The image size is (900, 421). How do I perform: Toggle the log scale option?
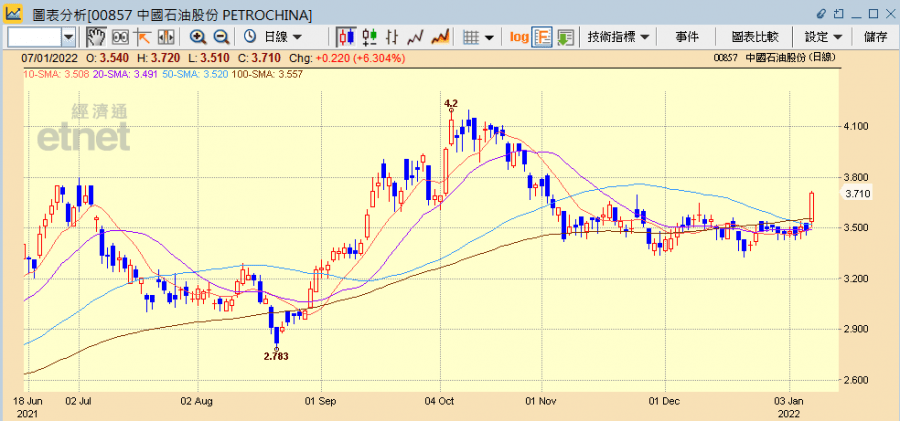[x=518, y=37]
